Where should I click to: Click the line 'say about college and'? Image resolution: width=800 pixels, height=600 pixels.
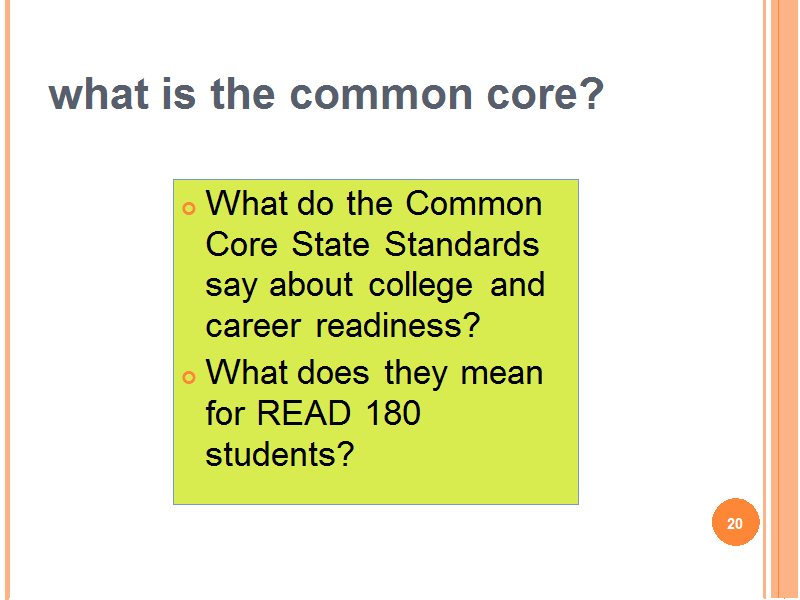tap(375, 286)
